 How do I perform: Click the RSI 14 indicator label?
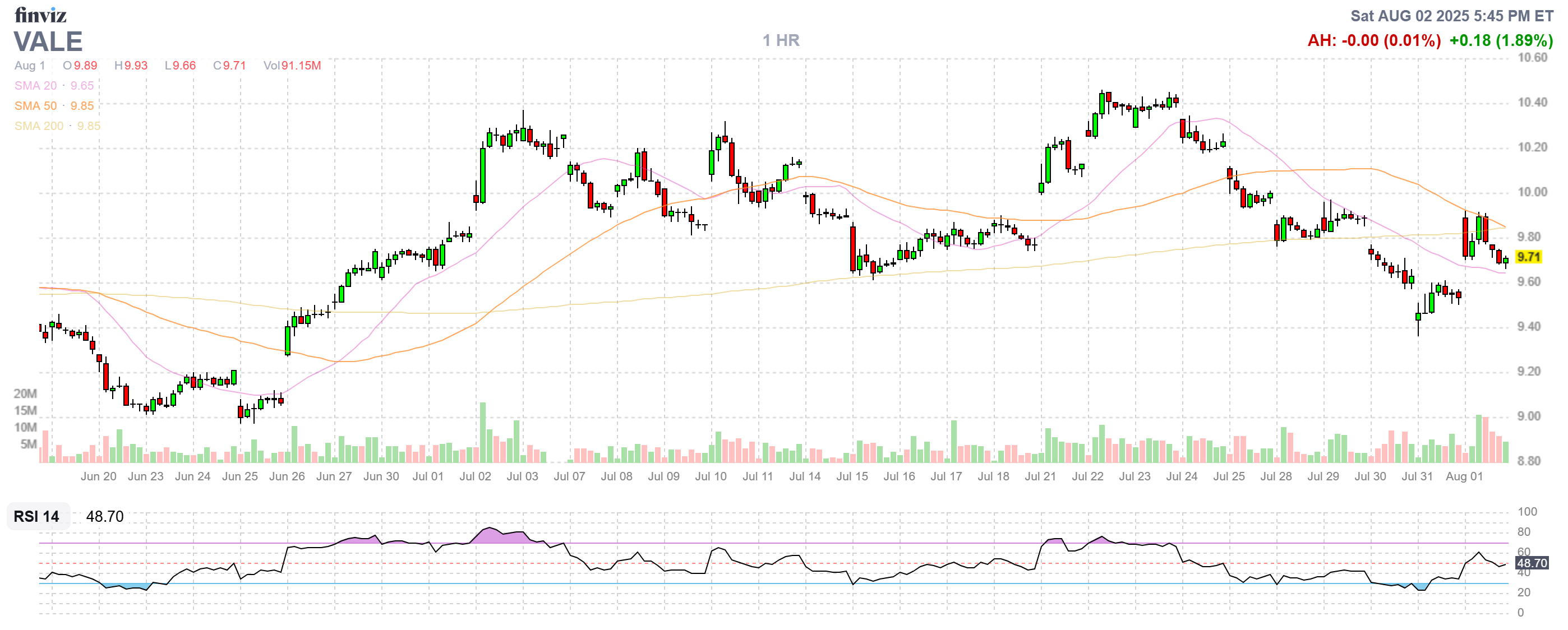pos(36,516)
